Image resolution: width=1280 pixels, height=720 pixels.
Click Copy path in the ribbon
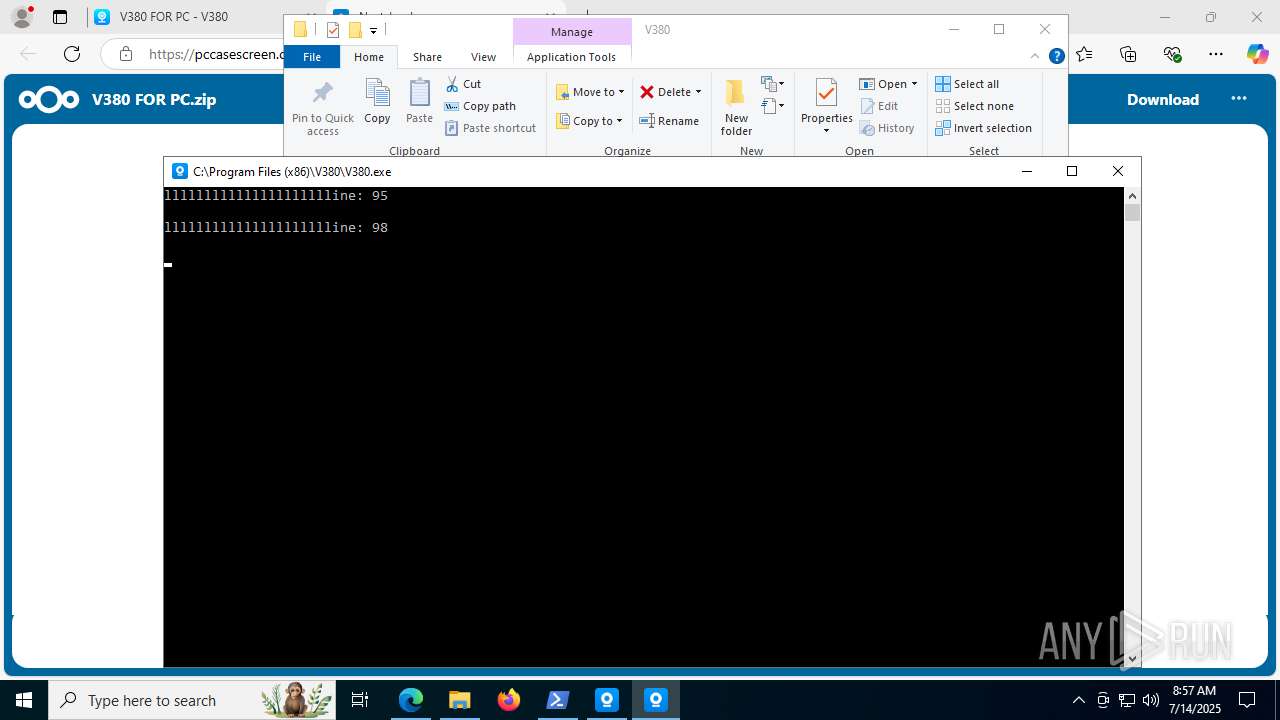pyautogui.click(x=481, y=106)
